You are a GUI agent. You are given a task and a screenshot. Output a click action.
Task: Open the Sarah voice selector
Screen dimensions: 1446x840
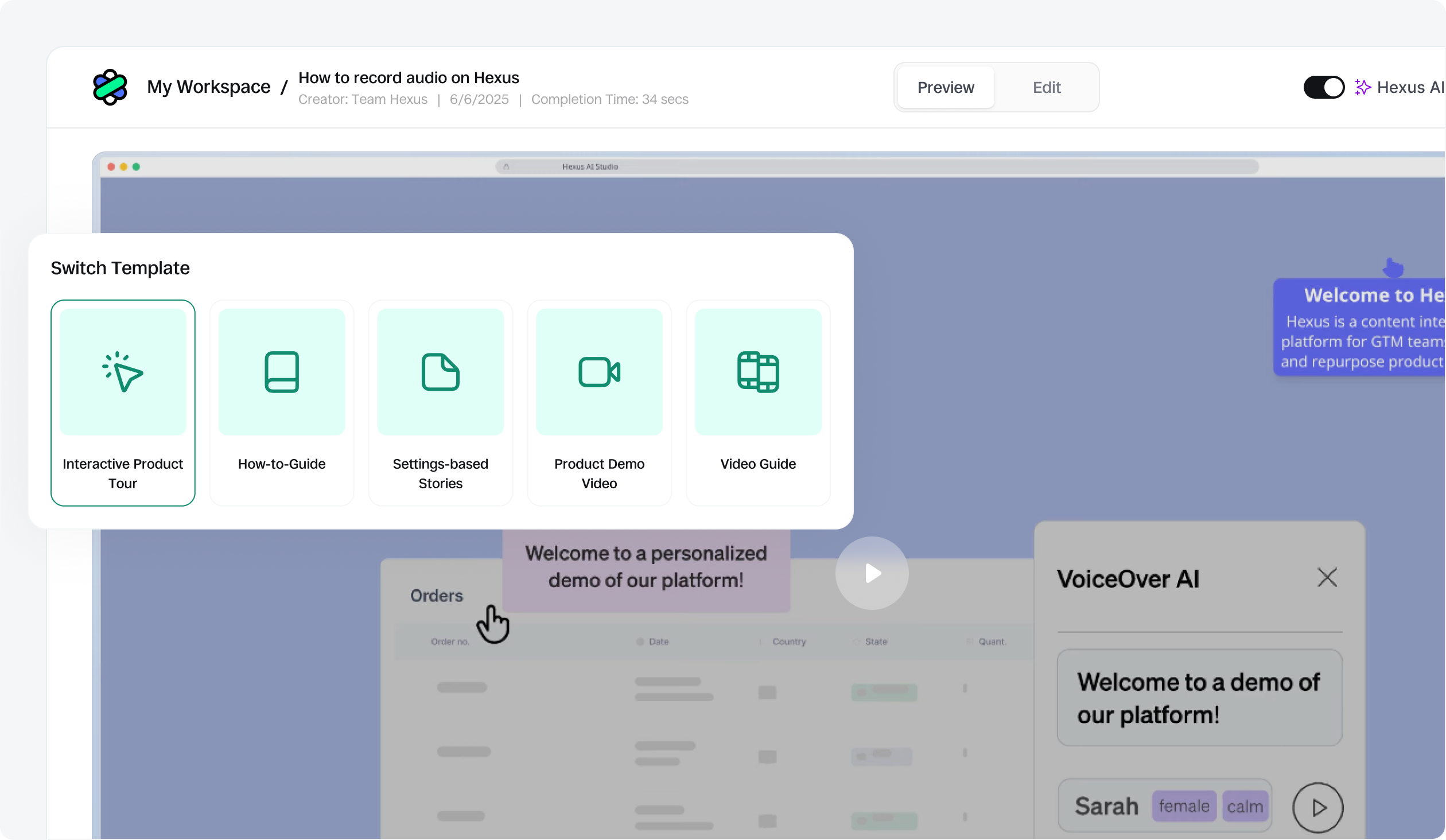click(1165, 806)
